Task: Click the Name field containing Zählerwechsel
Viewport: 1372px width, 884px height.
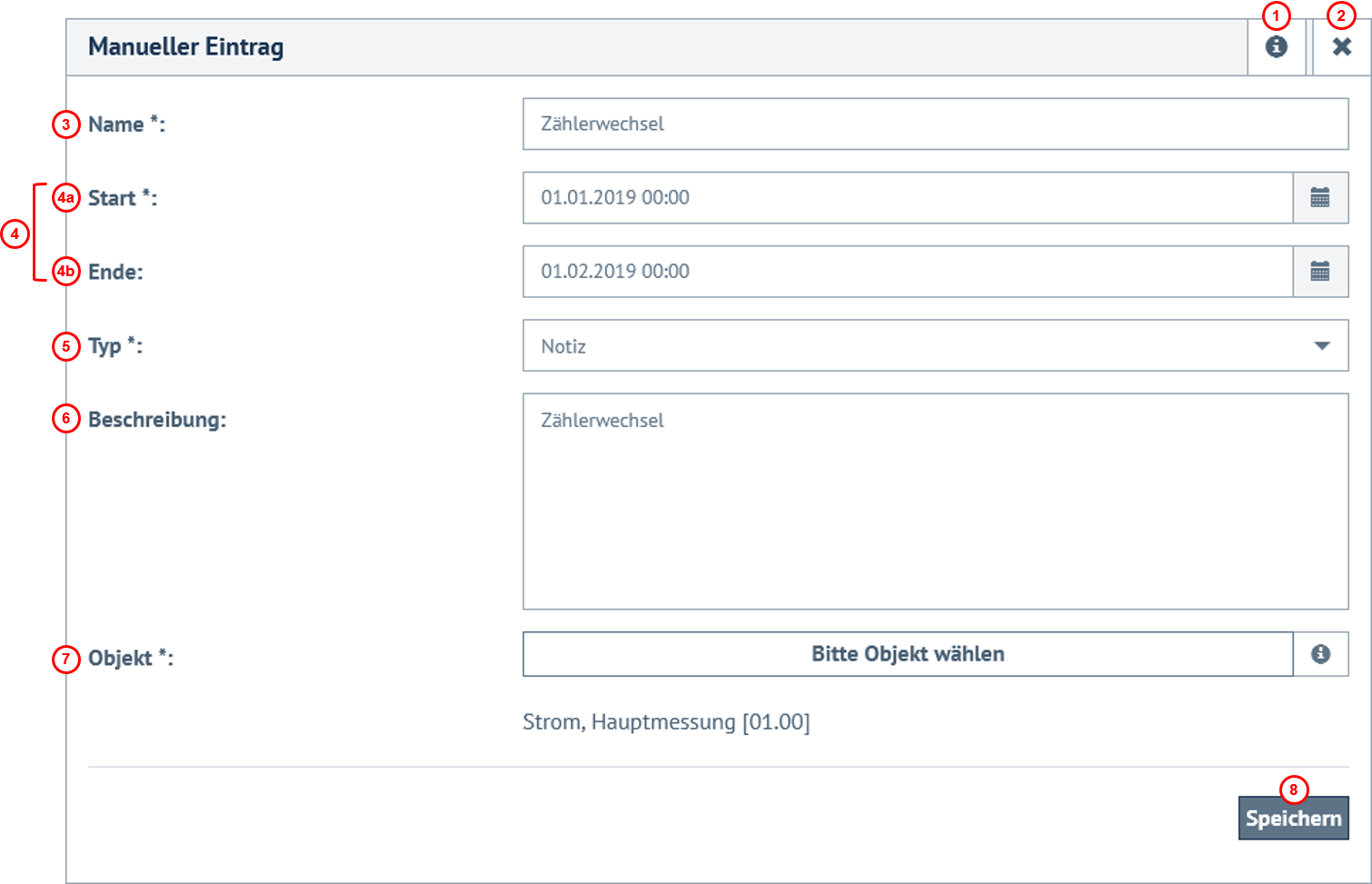Action: pyautogui.click(x=935, y=124)
